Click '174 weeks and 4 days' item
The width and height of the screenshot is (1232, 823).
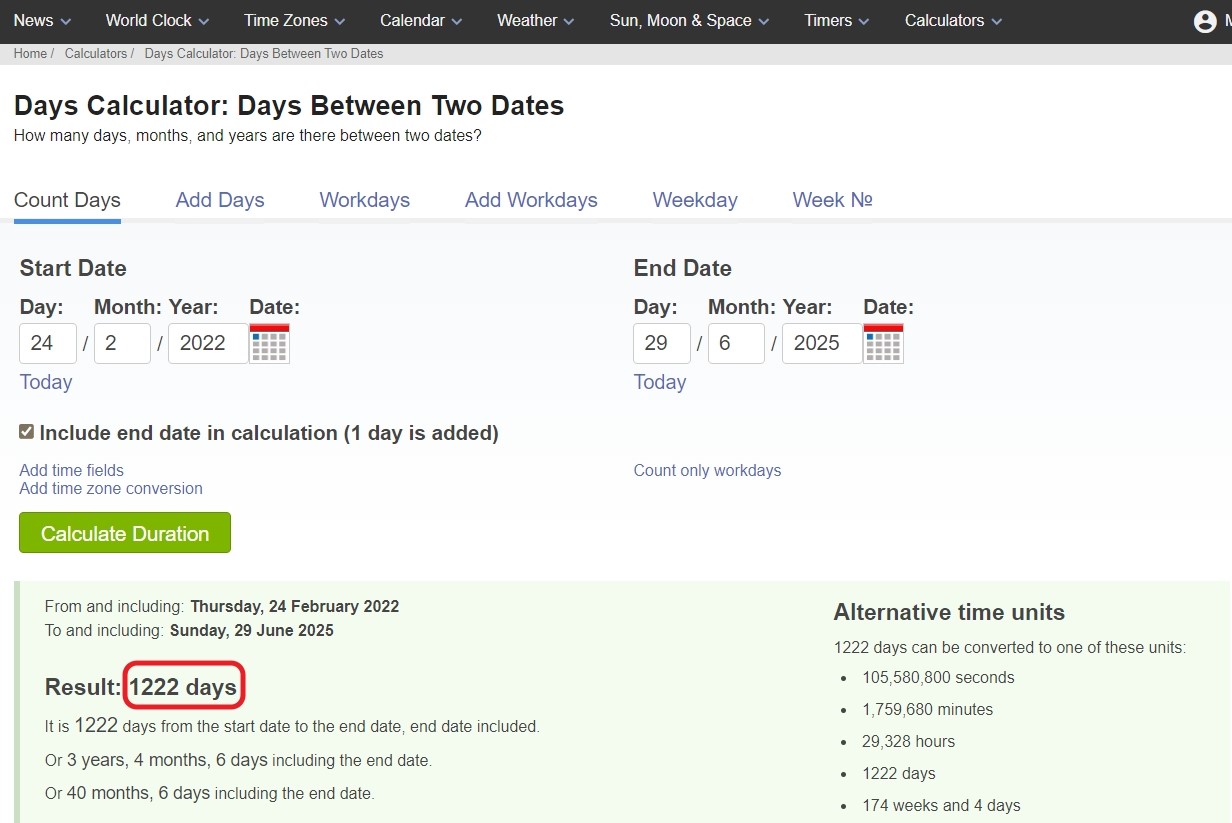pos(941,805)
